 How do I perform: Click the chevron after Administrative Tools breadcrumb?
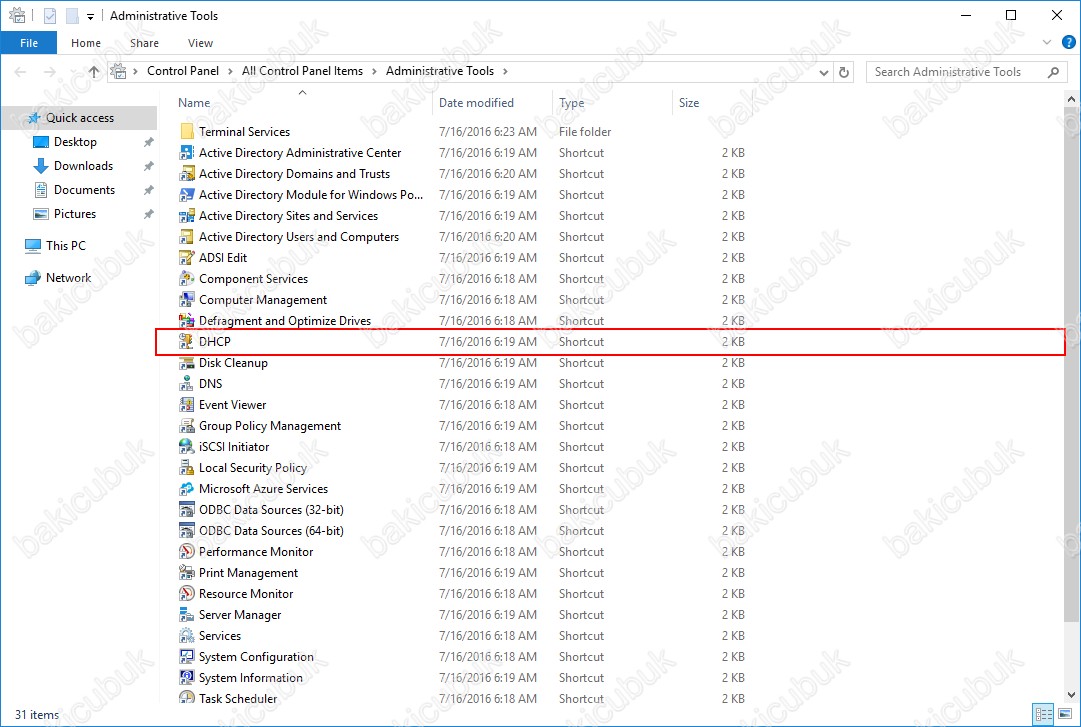click(505, 71)
